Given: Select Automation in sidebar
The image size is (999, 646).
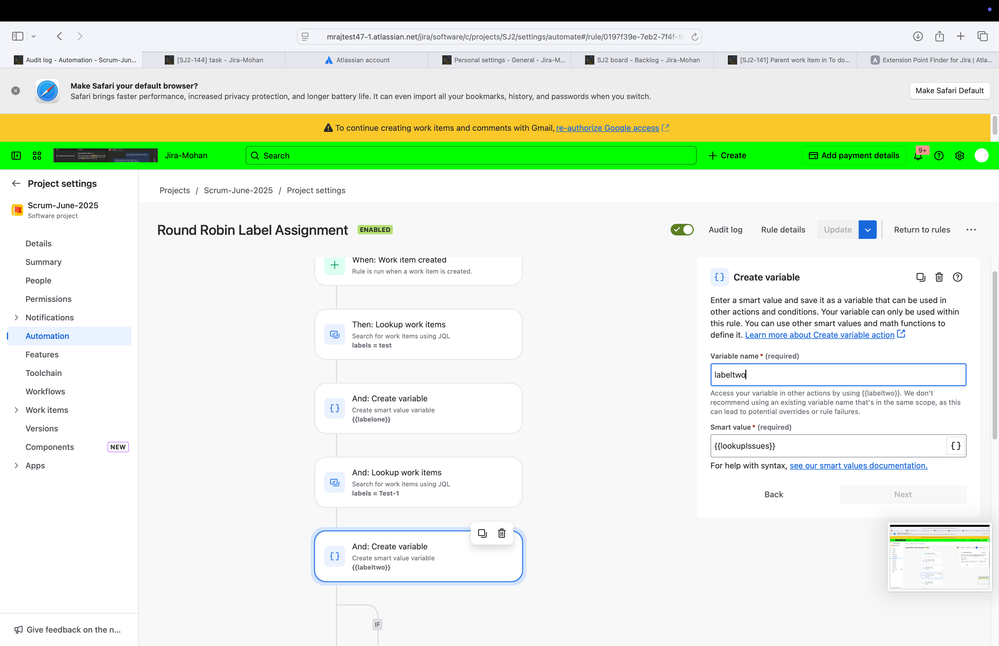Looking at the screenshot, I should pos(47,336).
